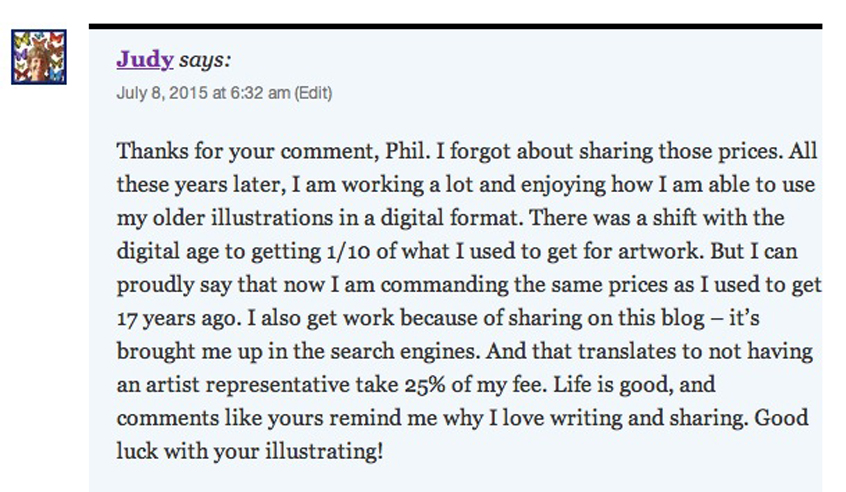Click the word "says:" beside the author name
846x492 pixels.
coord(205,59)
